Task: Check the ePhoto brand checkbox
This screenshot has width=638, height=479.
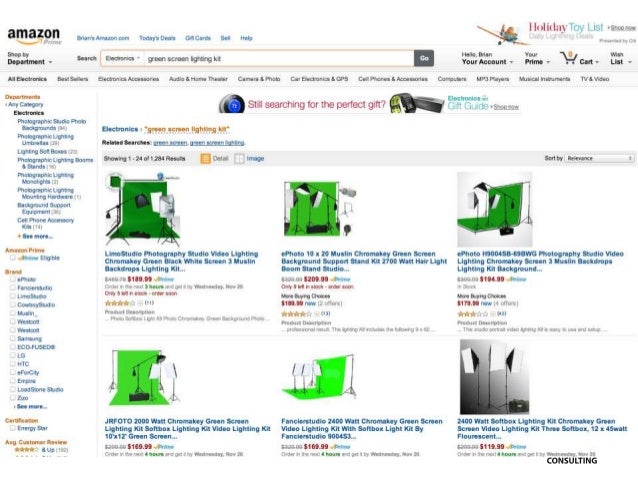Action: pos(13,280)
